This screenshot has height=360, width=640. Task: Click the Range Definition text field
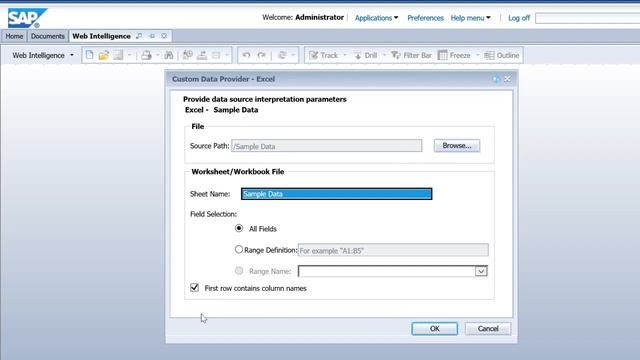(393, 250)
